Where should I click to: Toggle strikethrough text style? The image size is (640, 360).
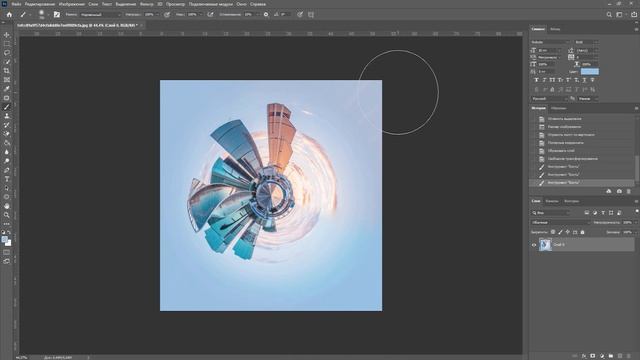(x=592, y=80)
